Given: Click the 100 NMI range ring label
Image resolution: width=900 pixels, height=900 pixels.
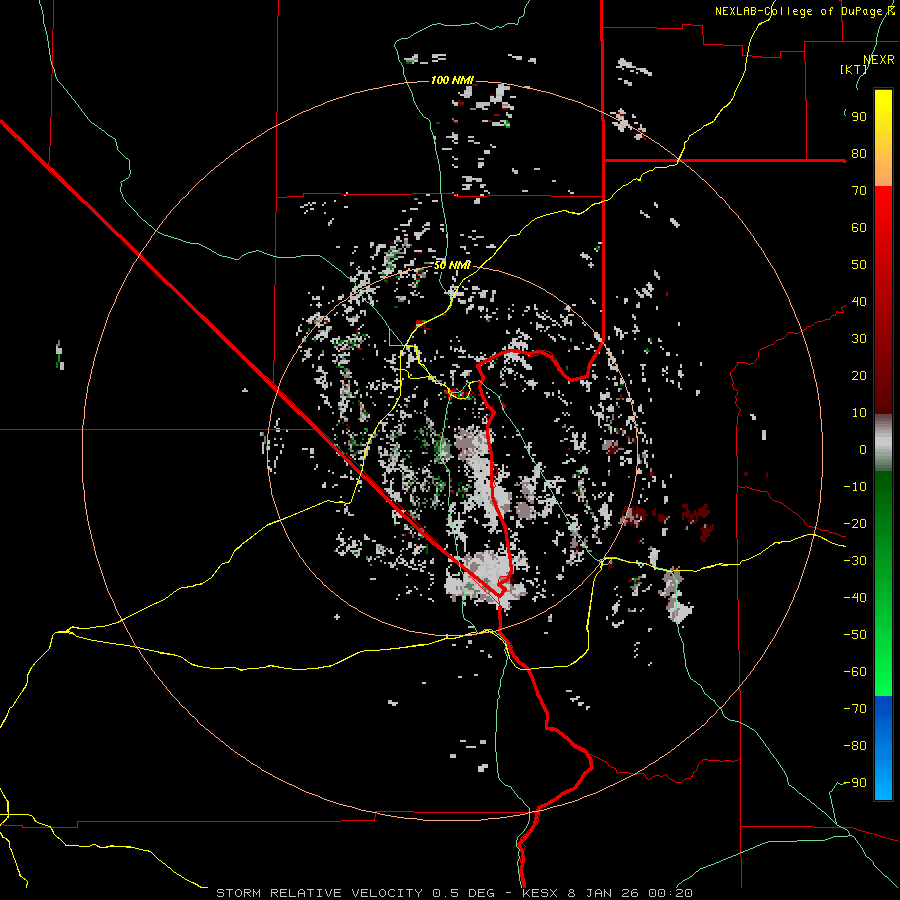Looking at the screenshot, I should (x=452, y=80).
